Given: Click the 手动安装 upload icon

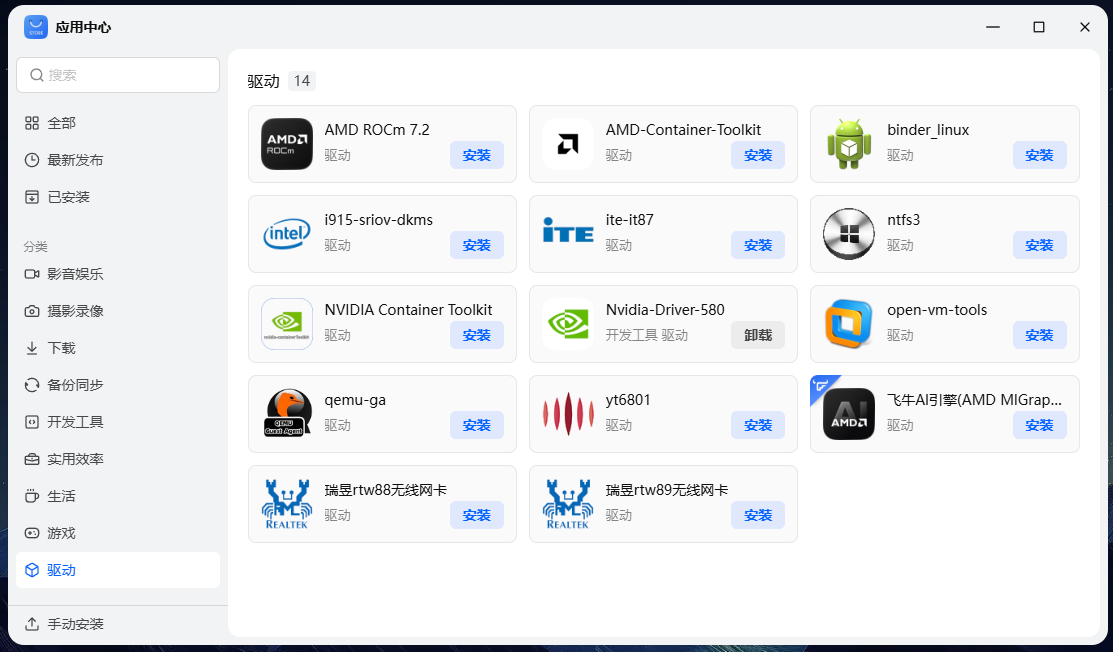Looking at the screenshot, I should coord(32,624).
